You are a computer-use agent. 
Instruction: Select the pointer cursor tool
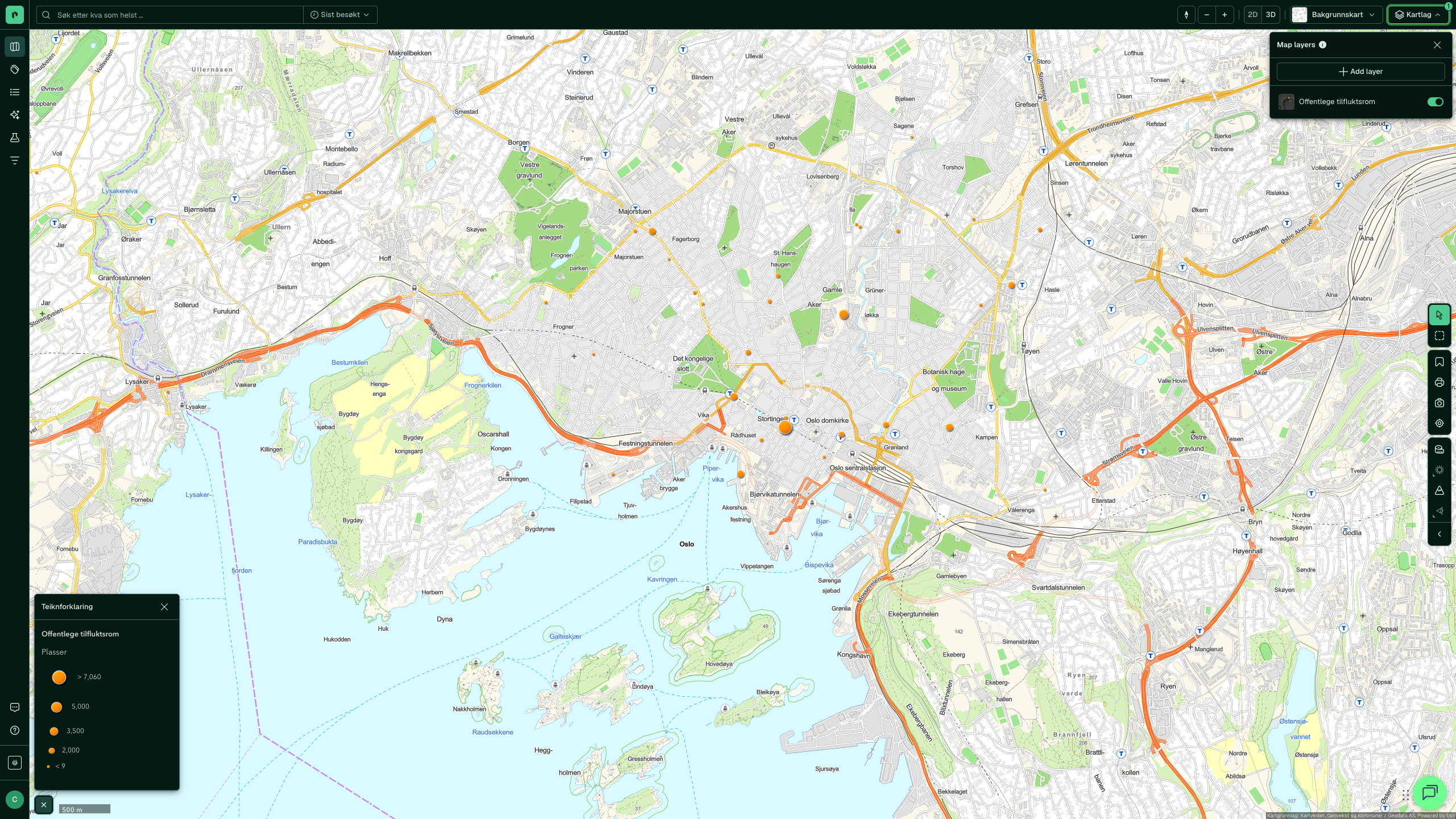tap(1440, 315)
